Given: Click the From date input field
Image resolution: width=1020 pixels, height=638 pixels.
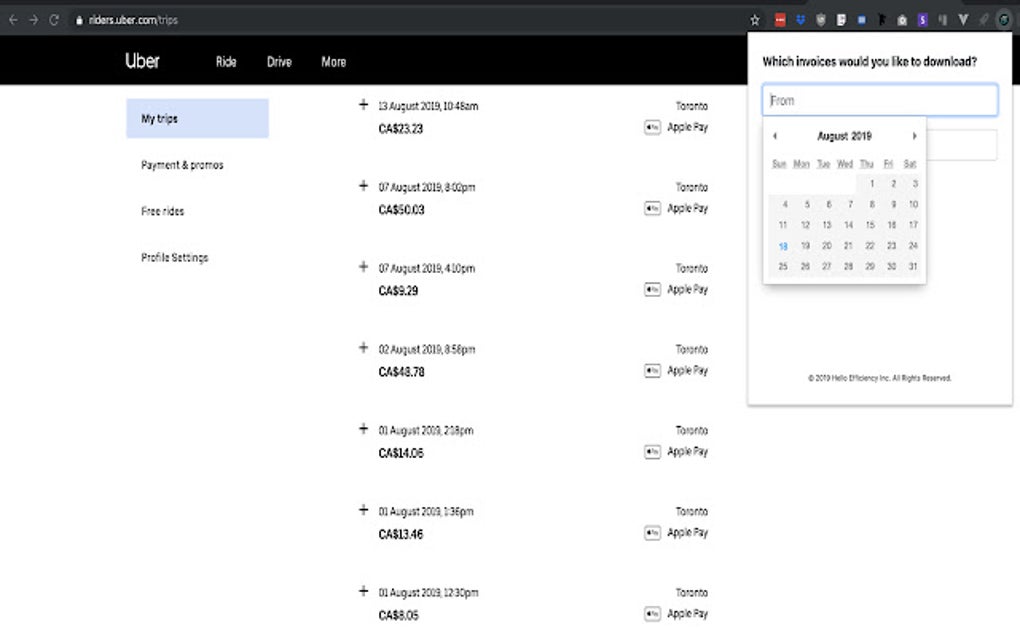Looking at the screenshot, I should pos(879,100).
